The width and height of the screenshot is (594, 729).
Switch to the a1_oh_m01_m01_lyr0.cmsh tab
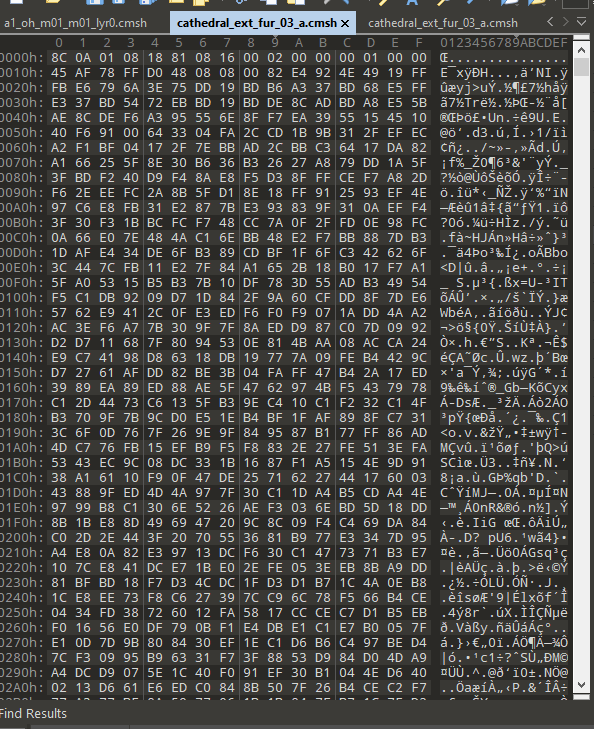[75, 23]
